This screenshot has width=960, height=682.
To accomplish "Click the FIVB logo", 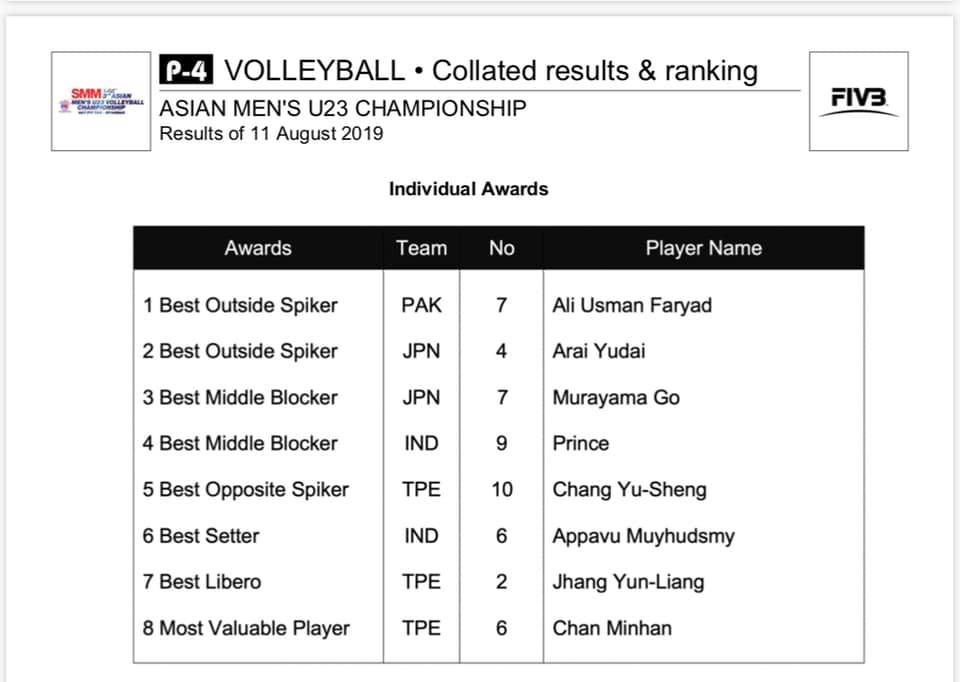I will [858, 101].
